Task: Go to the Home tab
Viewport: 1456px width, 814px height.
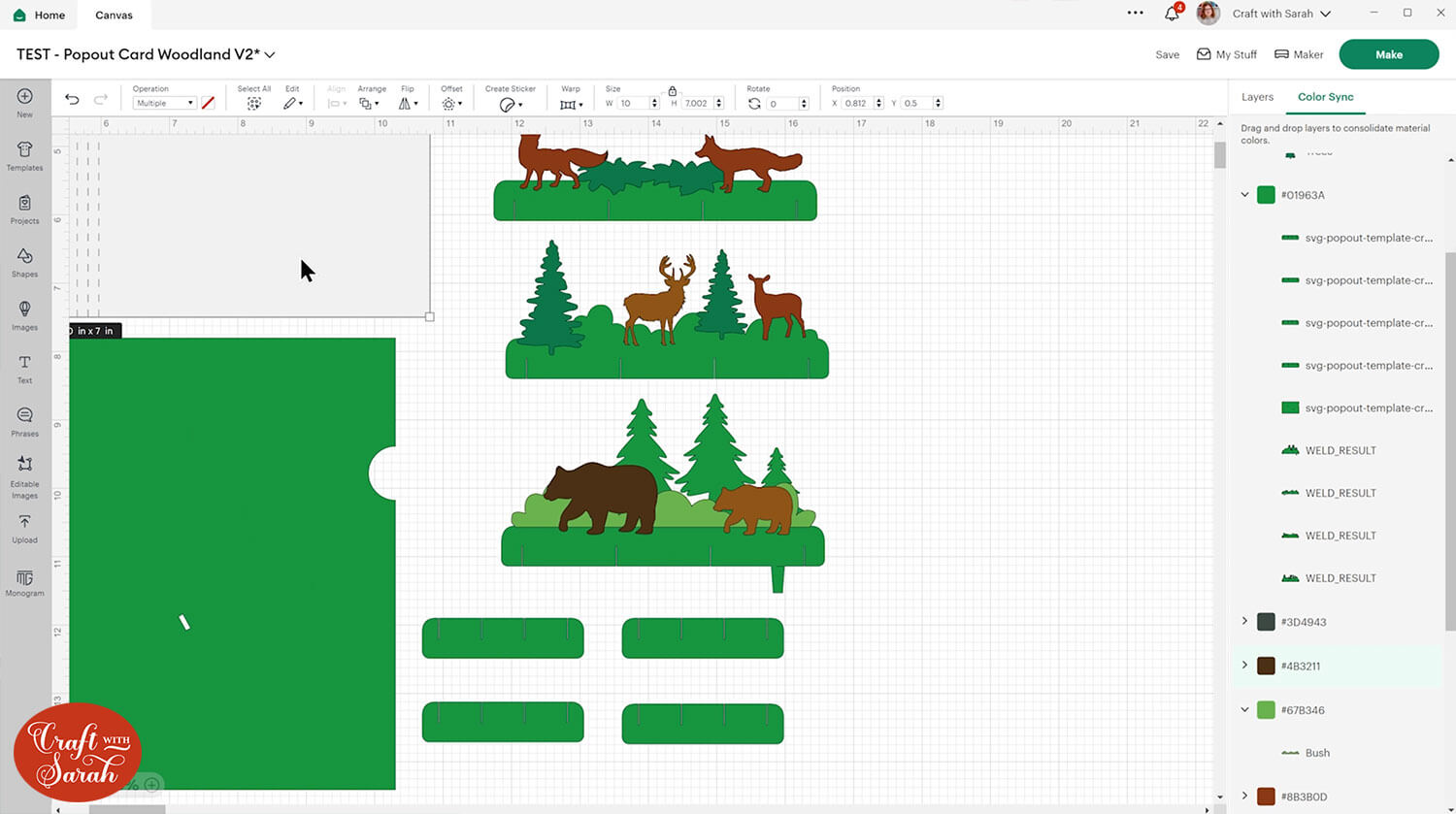Action: [x=40, y=15]
